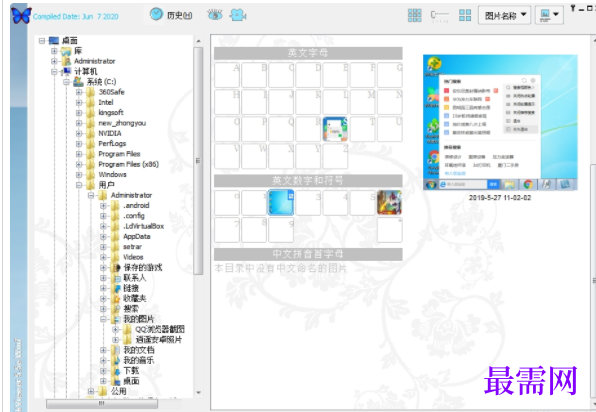This screenshot has height=412, width=596.
Task: Collapse the 桌面 root tree node
Action: tap(42, 41)
